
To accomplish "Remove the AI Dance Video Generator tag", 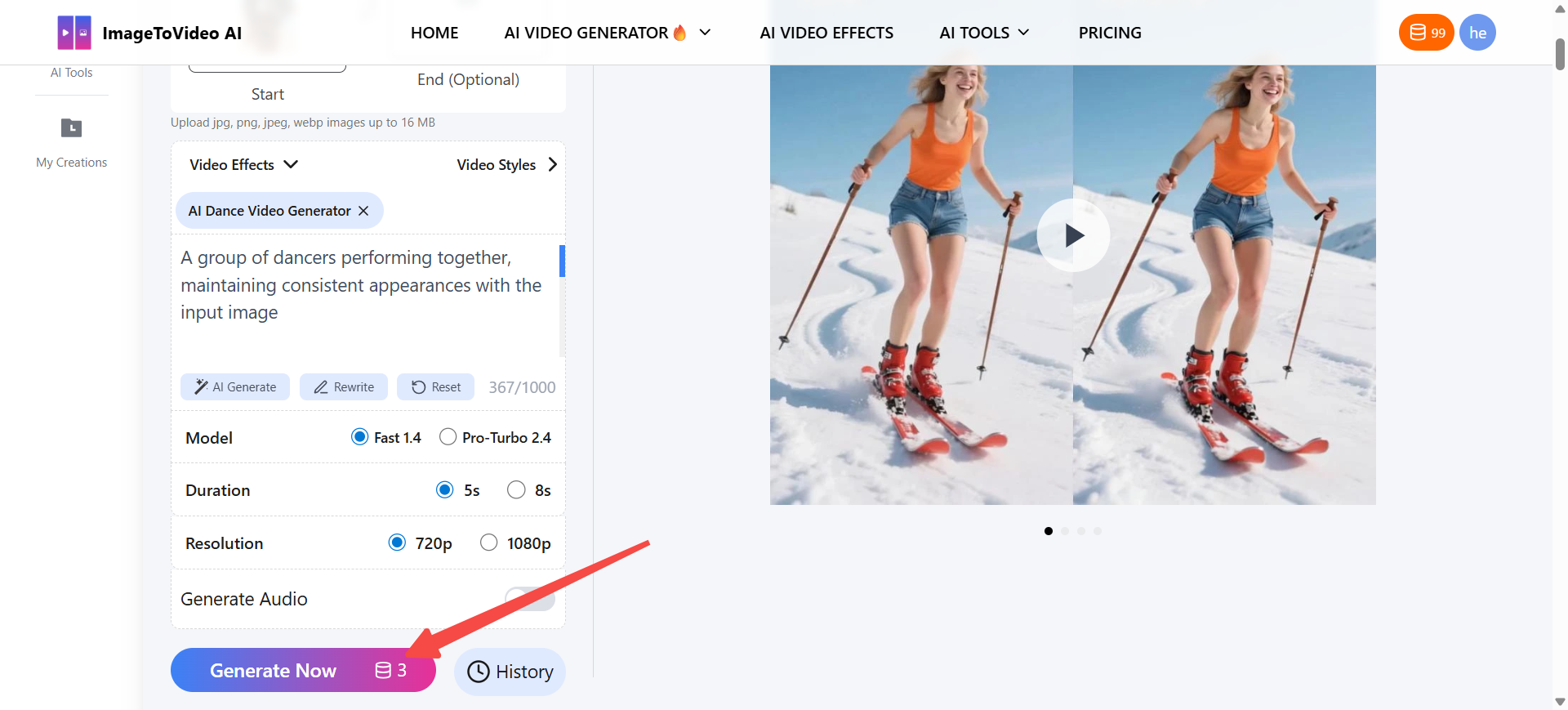I will [x=363, y=211].
